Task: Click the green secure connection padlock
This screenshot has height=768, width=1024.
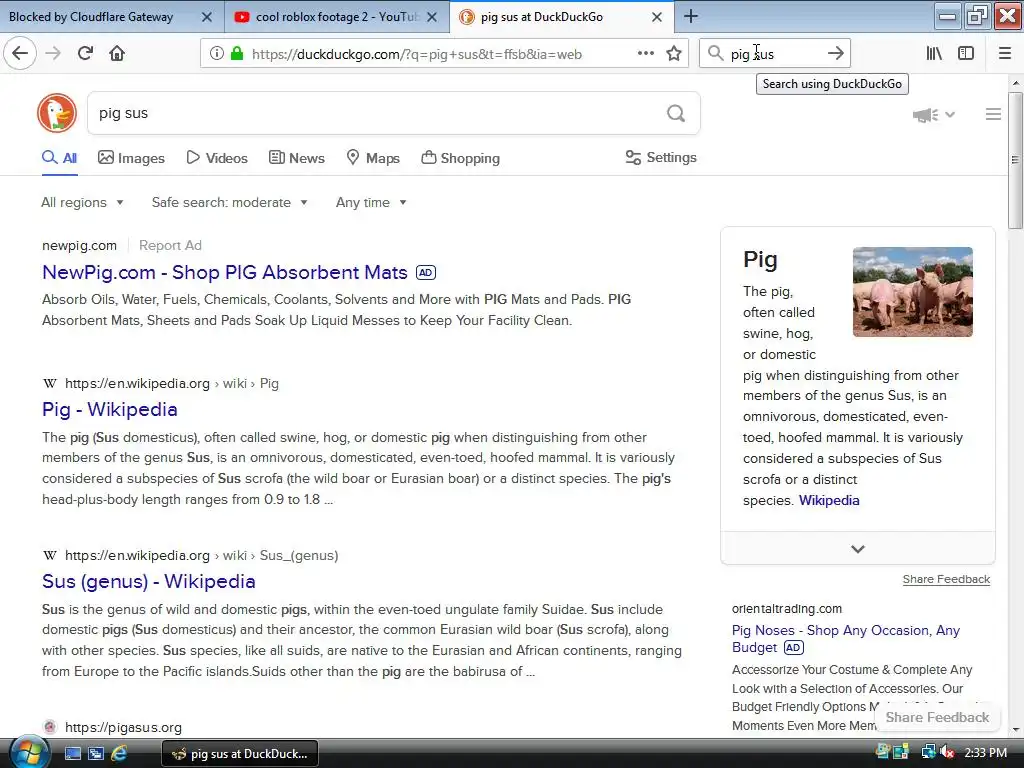Action: click(x=237, y=54)
